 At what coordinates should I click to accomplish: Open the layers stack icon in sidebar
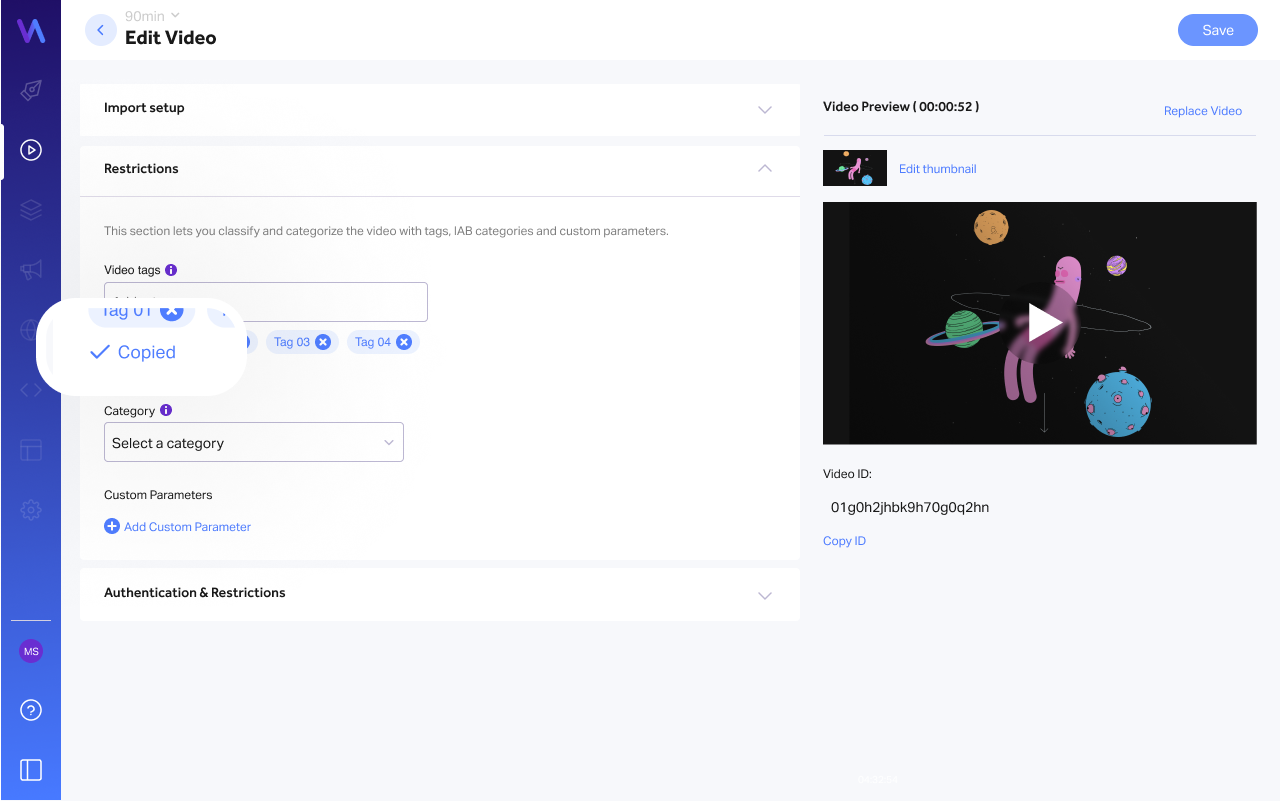click(31, 210)
